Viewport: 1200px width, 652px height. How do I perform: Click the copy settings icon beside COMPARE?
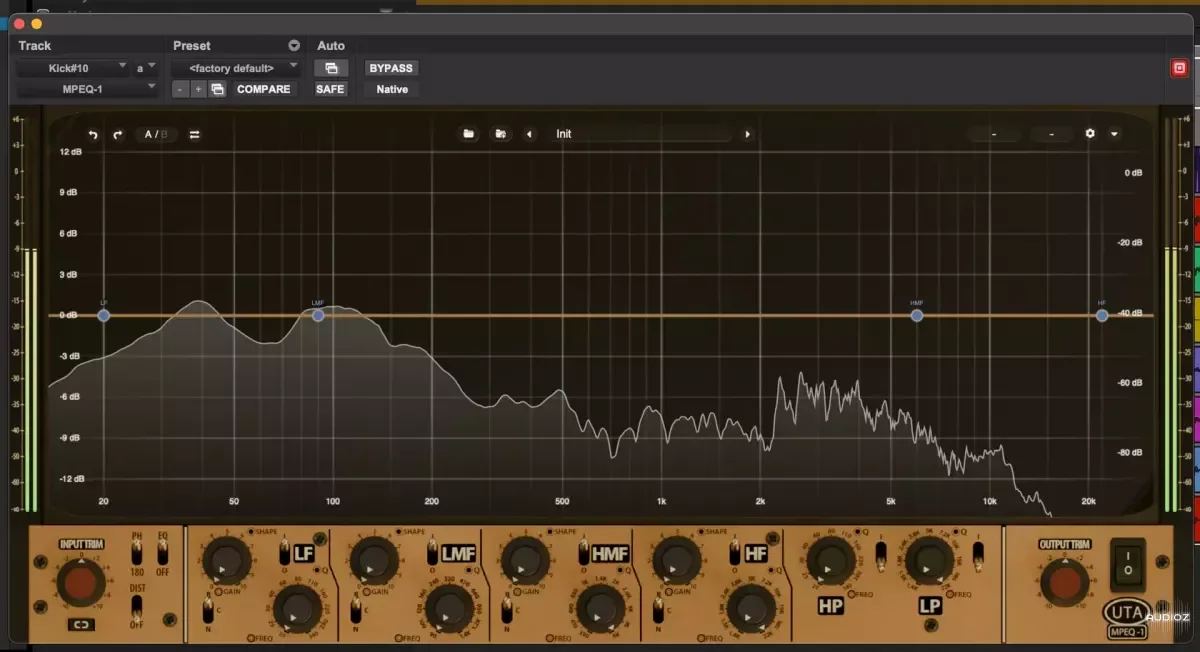pyautogui.click(x=217, y=89)
